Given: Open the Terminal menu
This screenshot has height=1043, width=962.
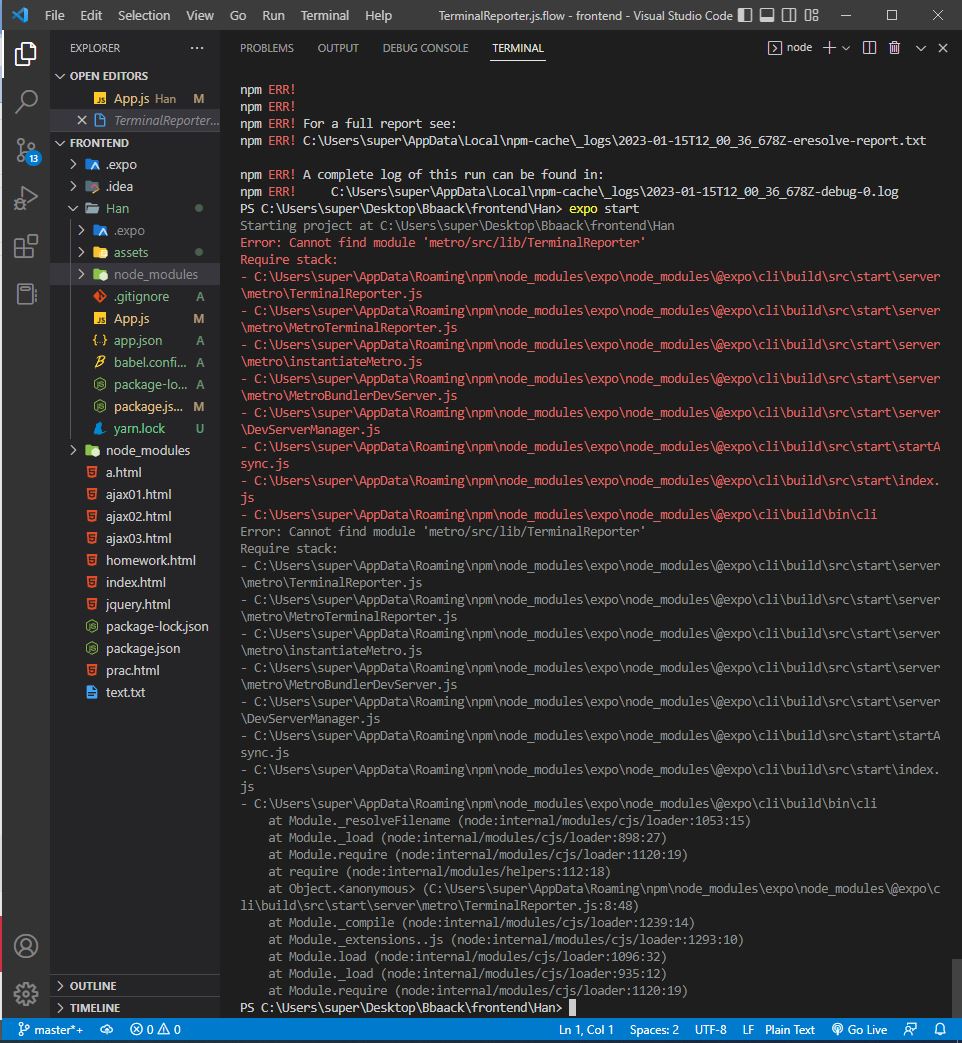Looking at the screenshot, I should pos(325,15).
